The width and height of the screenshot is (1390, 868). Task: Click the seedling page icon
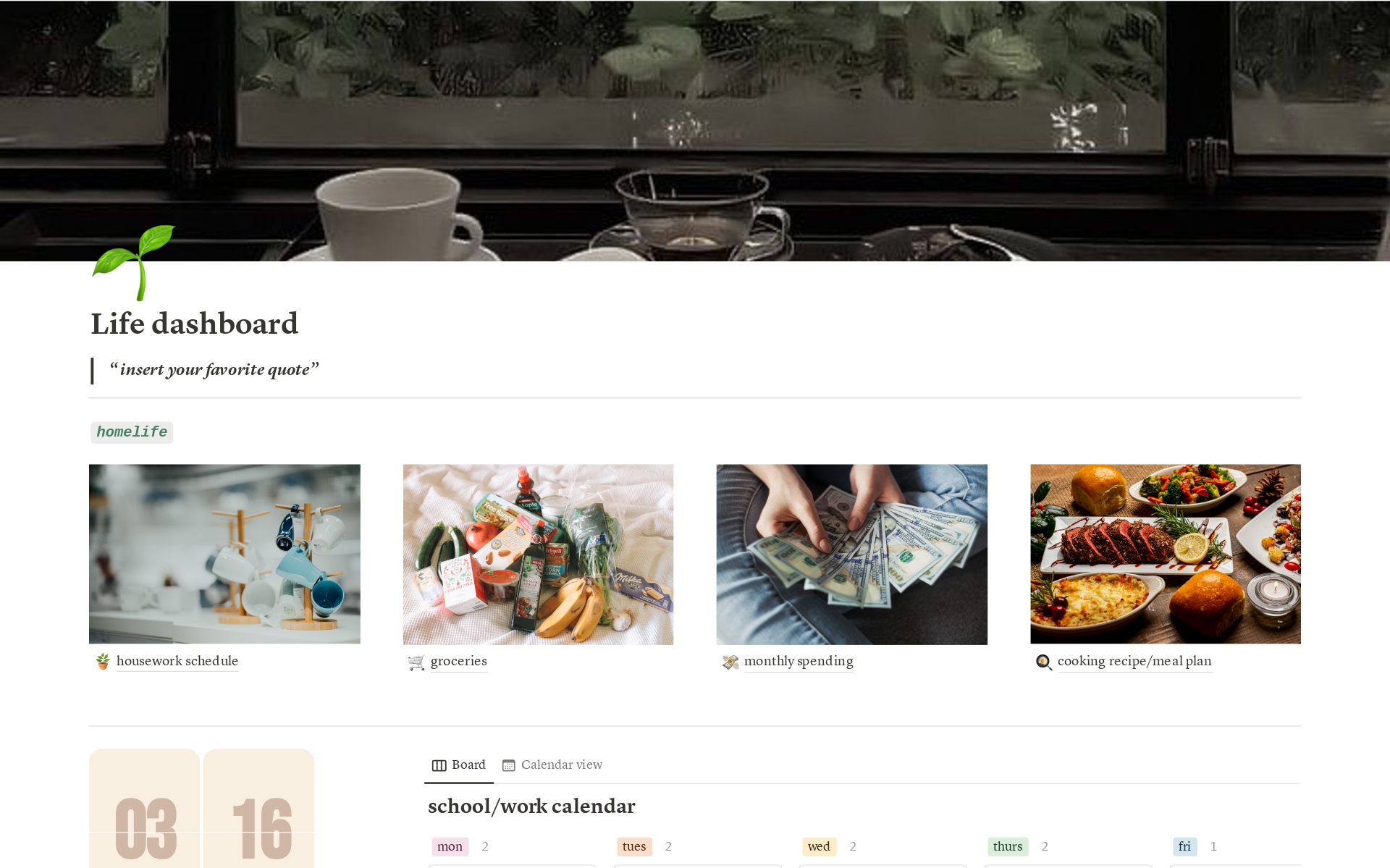point(134,262)
